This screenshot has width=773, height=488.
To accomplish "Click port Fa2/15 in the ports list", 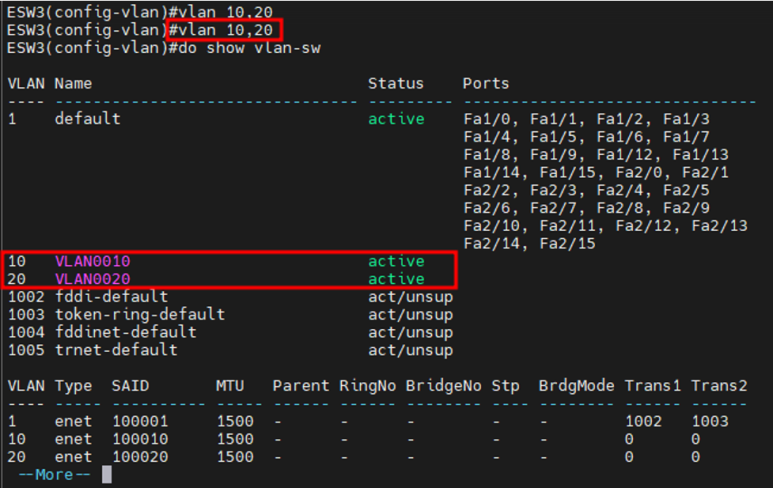I will 567,244.
